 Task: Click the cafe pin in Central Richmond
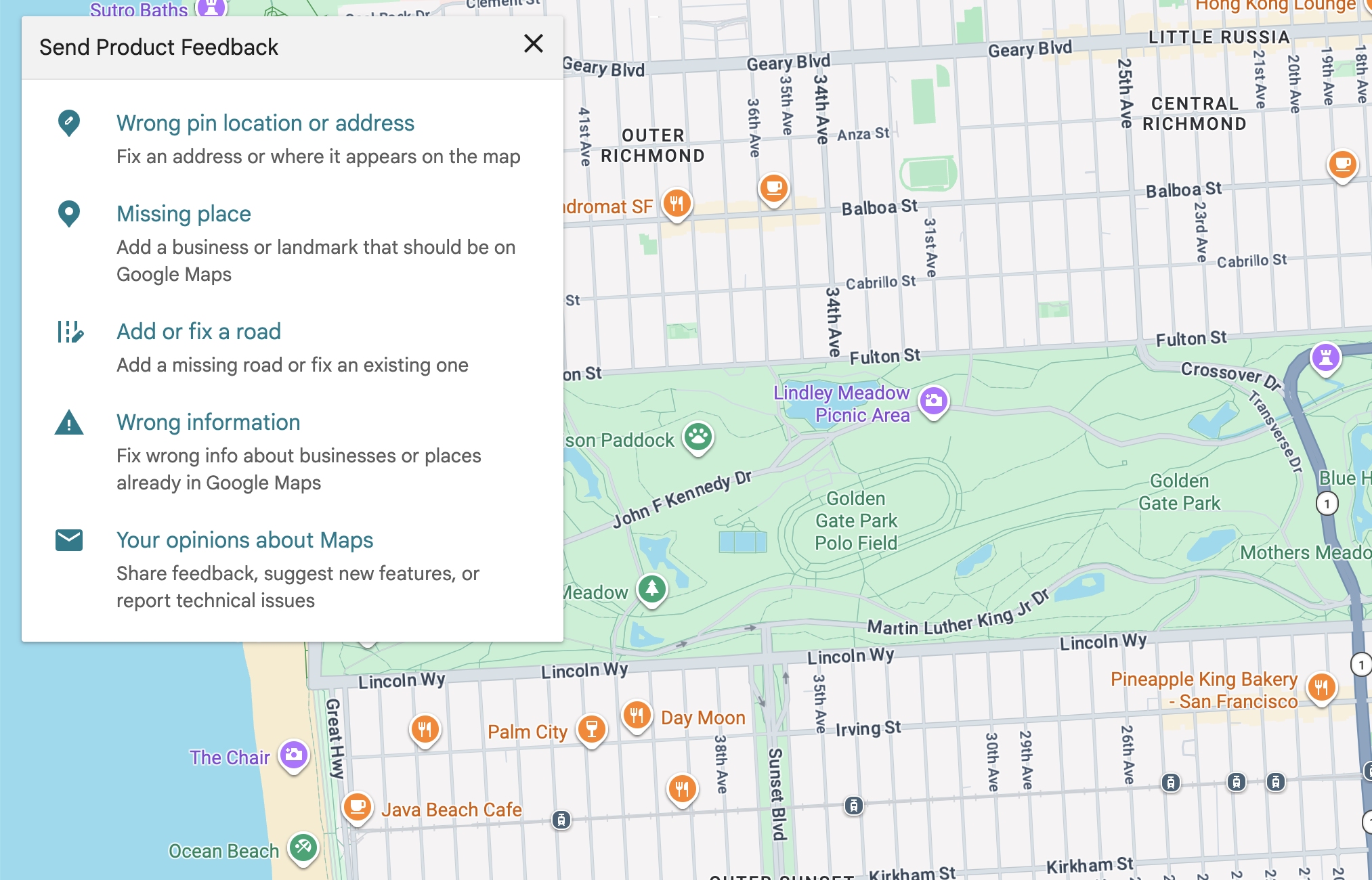tap(1343, 165)
